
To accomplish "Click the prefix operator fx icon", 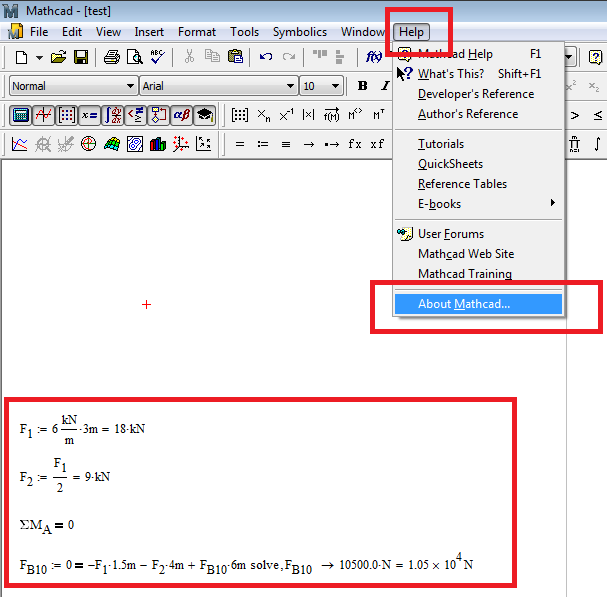I will [x=355, y=144].
